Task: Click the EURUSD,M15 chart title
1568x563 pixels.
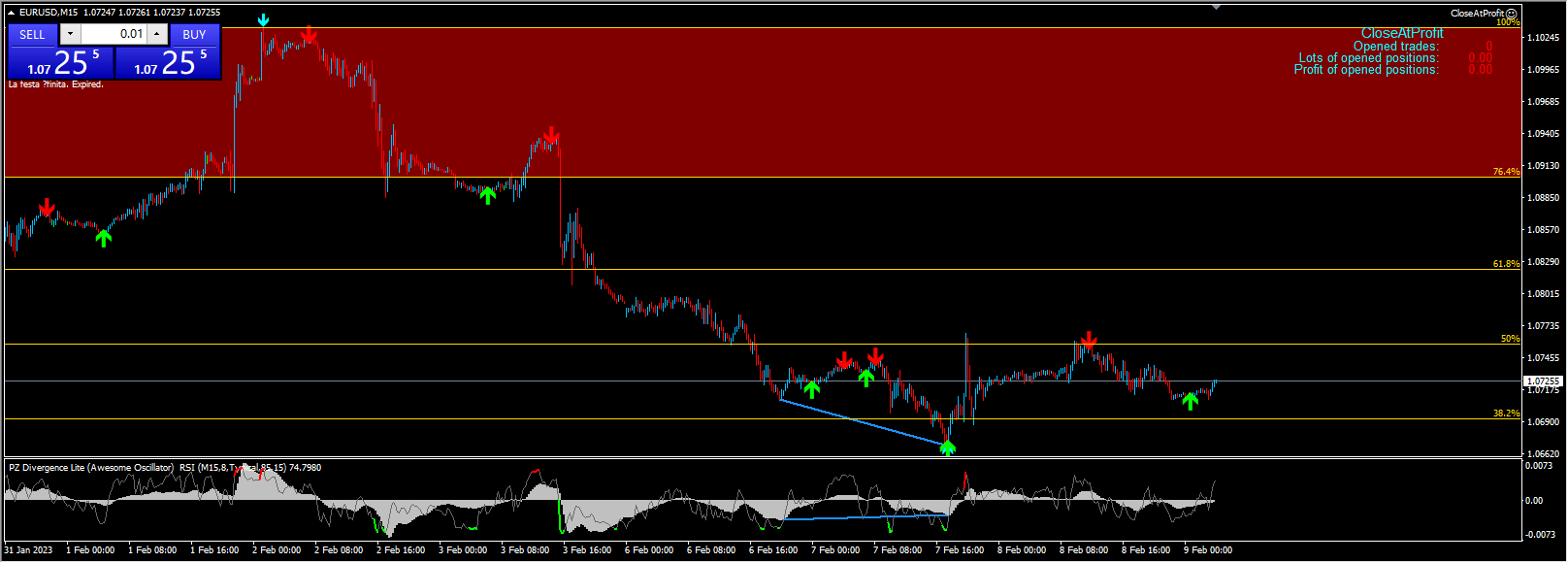Action: click(x=49, y=13)
